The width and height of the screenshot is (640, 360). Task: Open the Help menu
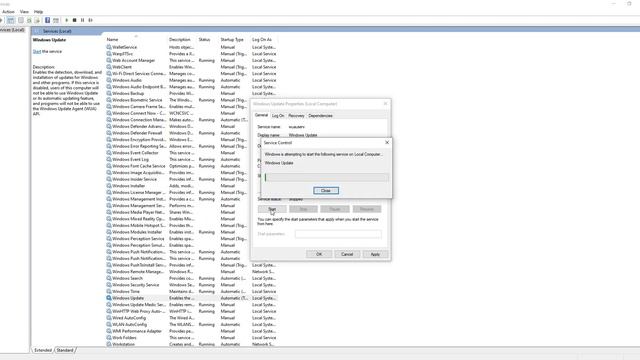(38, 12)
